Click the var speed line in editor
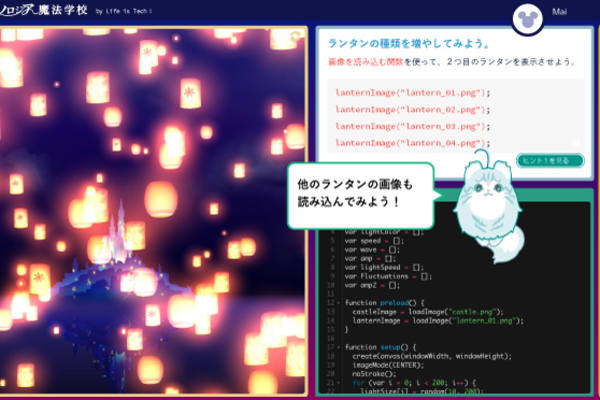Screen dimensions: 600x400 (374, 241)
